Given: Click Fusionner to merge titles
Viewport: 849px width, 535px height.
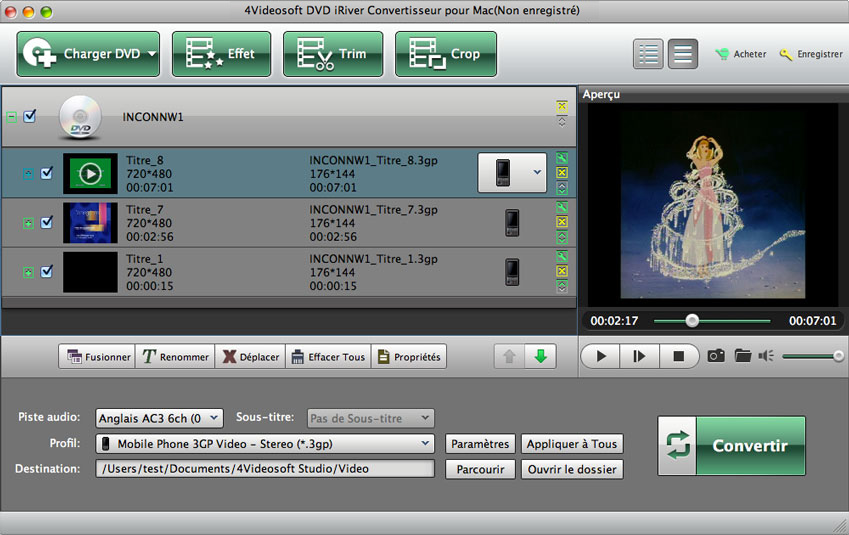Looking at the screenshot, I should click(x=97, y=356).
